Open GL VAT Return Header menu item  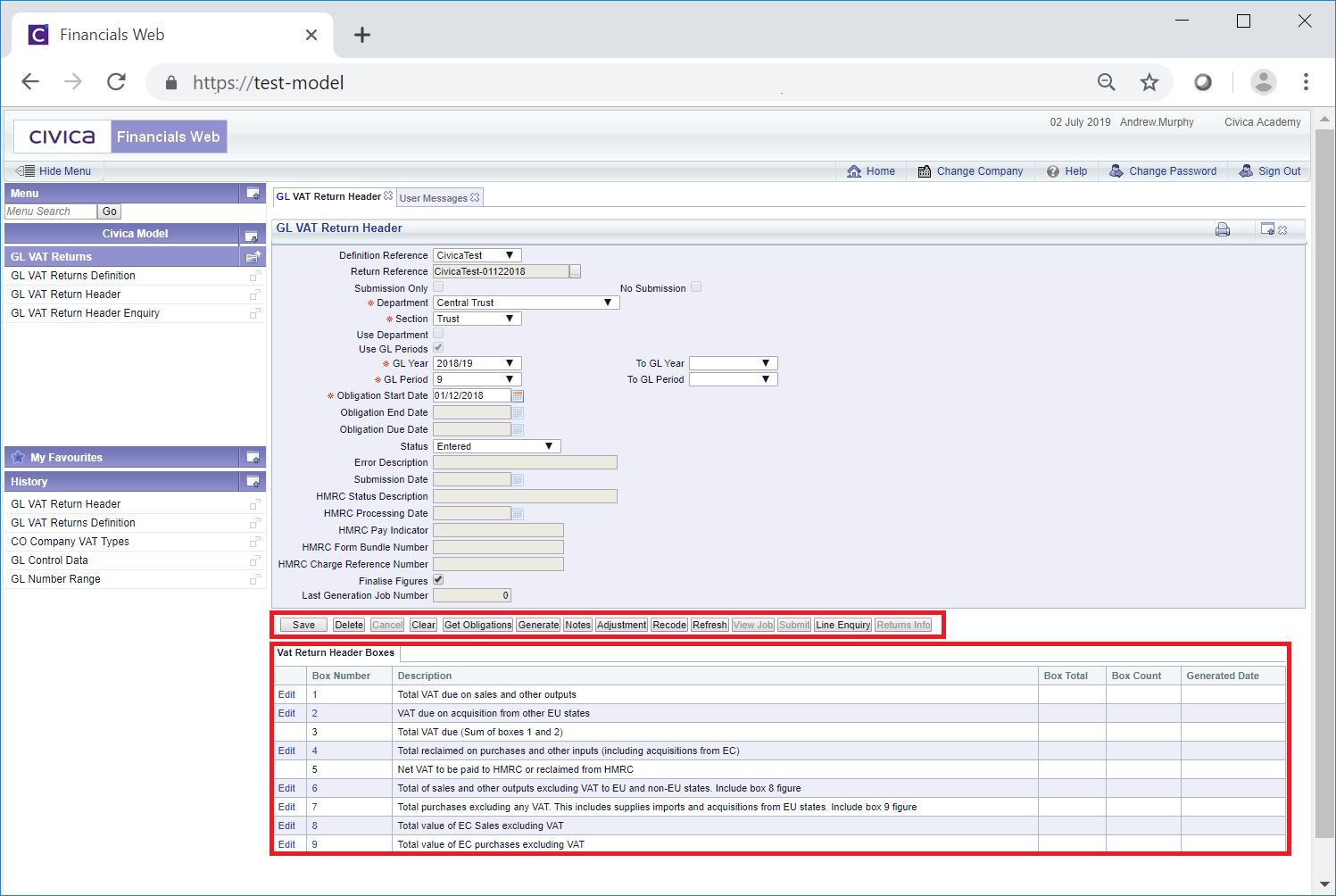65,295
